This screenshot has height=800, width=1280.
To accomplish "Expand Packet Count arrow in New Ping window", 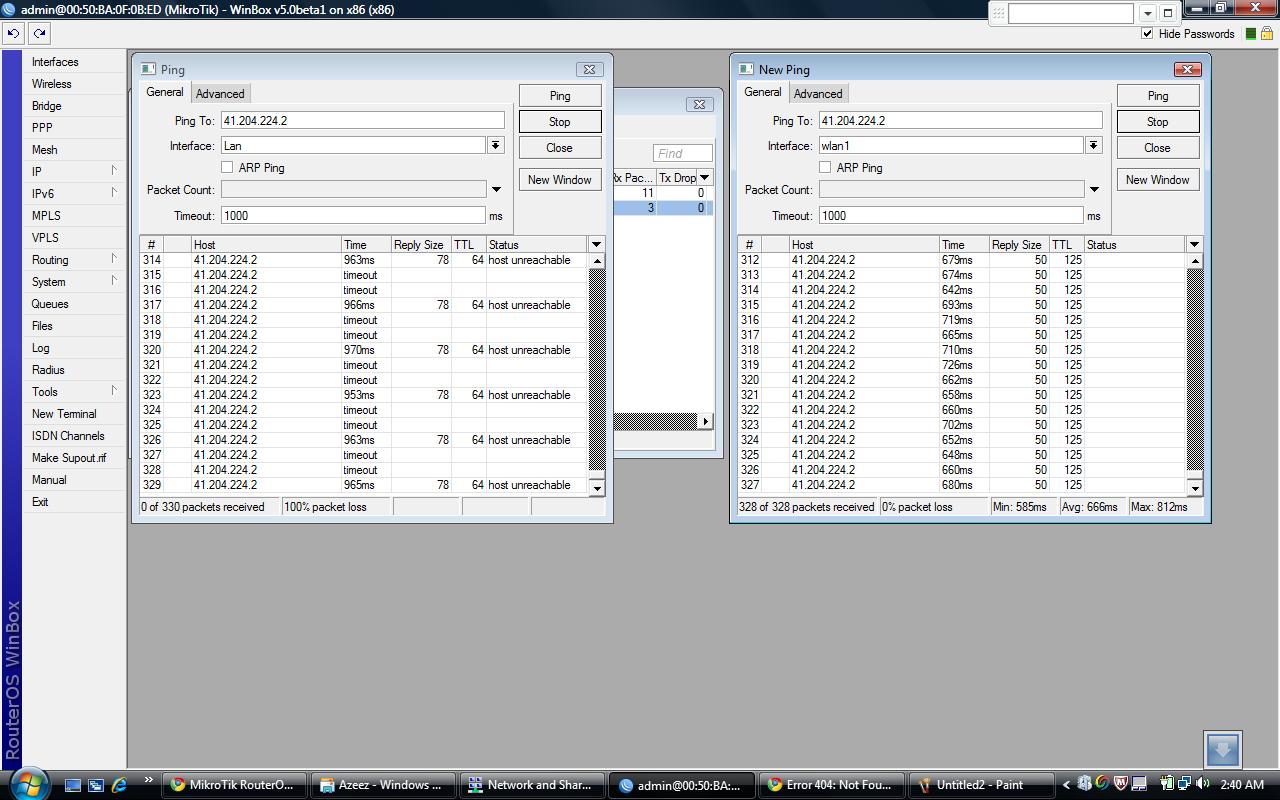I will click(1094, 189).
